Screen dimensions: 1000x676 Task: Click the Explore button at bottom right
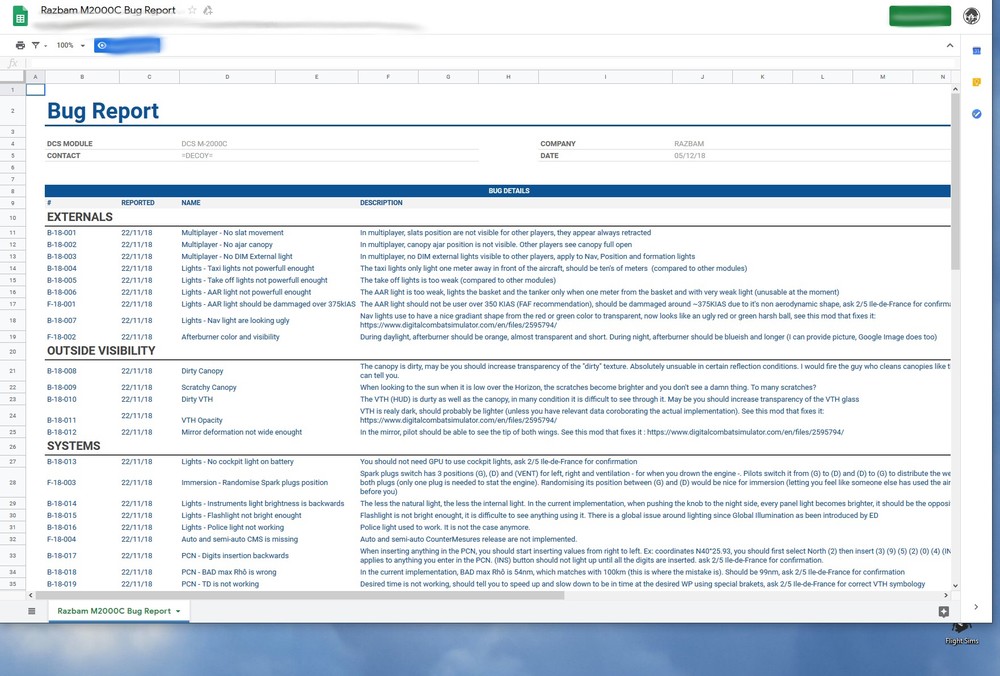(943, 612)
